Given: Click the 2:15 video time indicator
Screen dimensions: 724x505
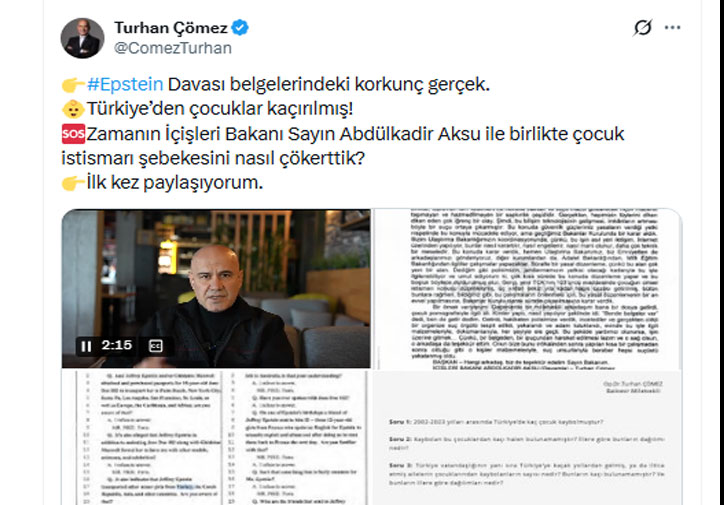Looking at the screenshot, I should 117,345.
